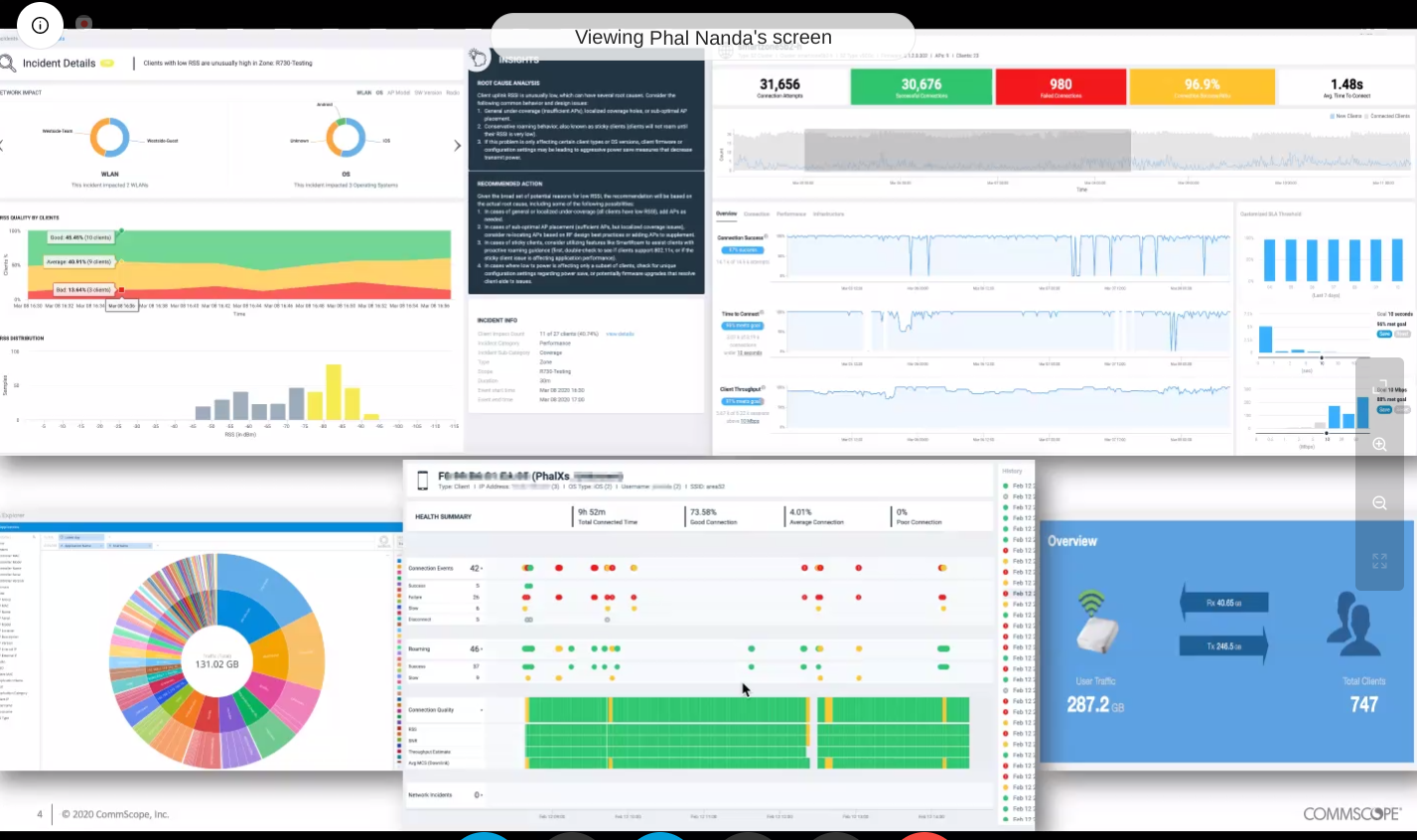Image resolution: width=1417 pixels, height=840 pixels.
Task: Expand the Connection Events row
Action: coord(483,569)
